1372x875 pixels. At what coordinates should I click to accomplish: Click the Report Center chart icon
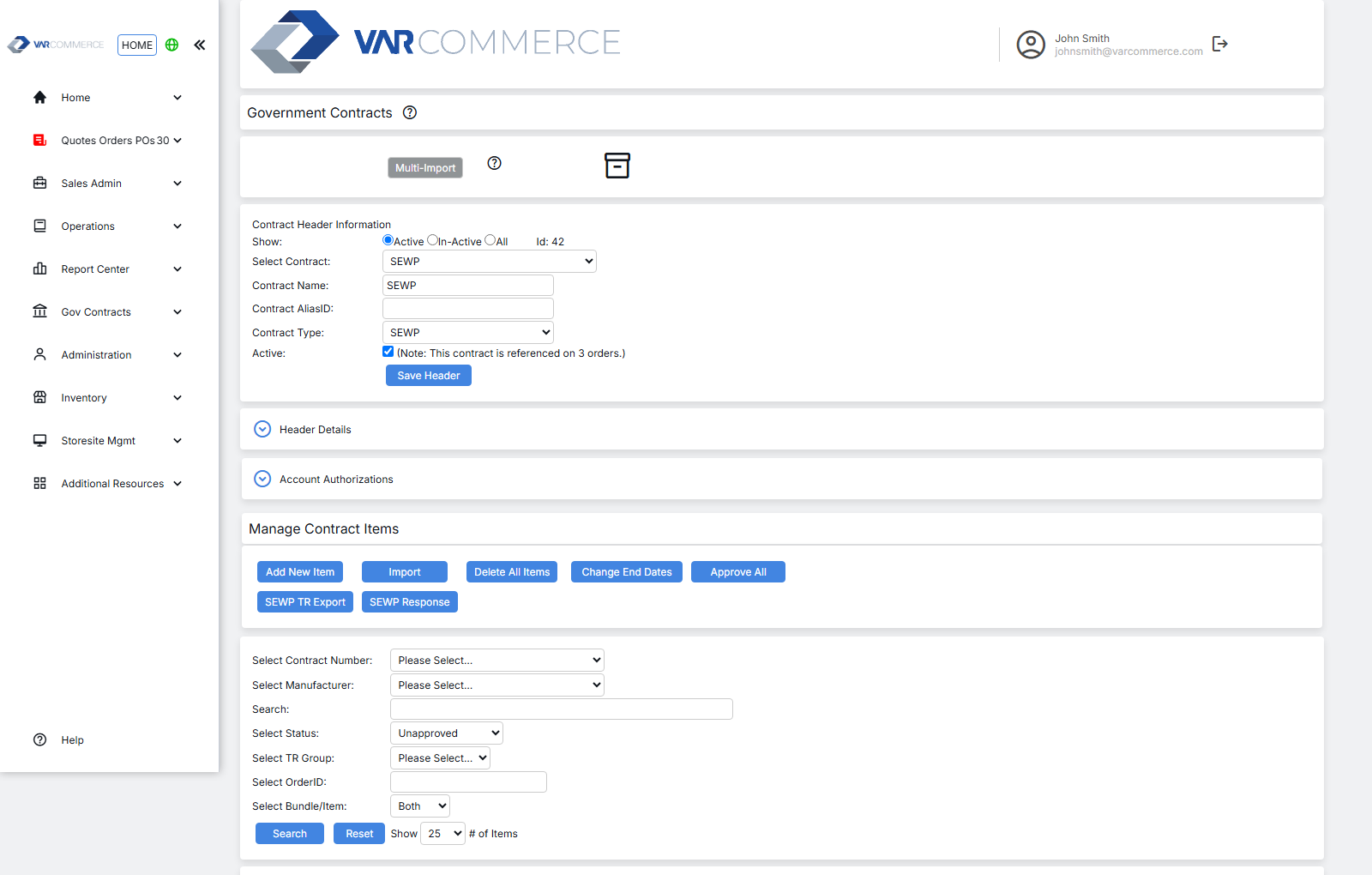(x=39, y=269)
